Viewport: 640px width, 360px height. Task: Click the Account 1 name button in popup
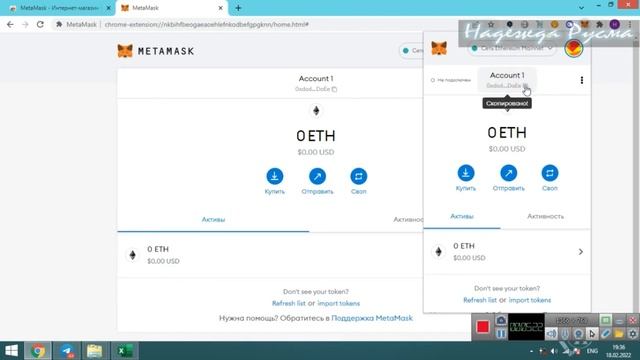tap(507, 80)
